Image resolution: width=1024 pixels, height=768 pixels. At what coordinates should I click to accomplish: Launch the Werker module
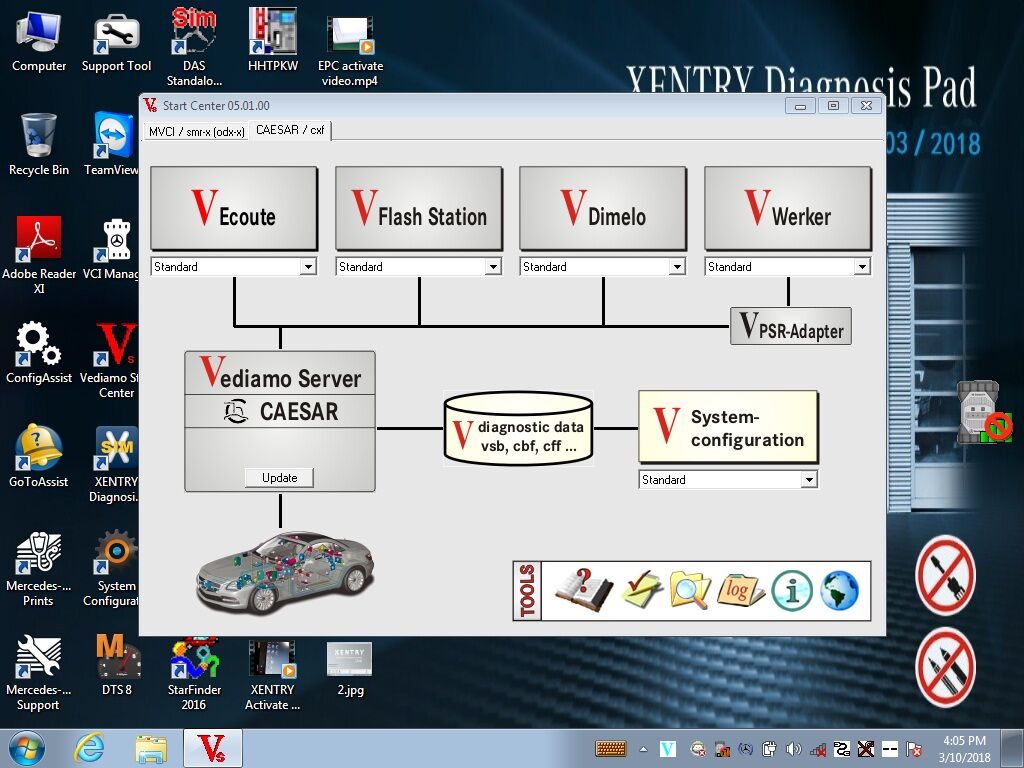788,208
